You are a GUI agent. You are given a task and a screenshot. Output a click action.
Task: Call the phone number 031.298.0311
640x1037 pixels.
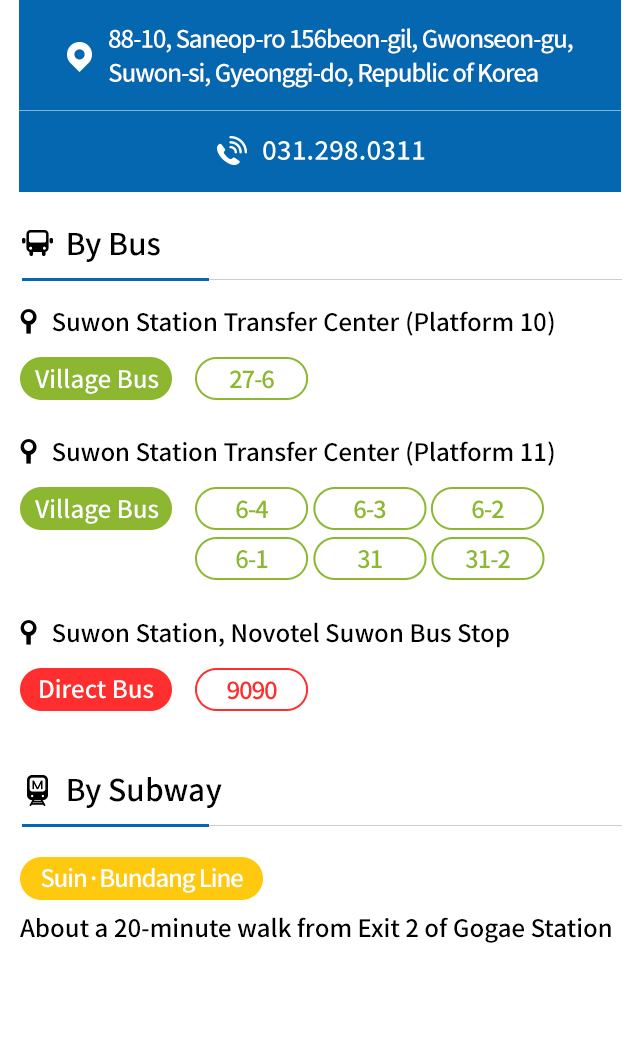coord(343,151)
